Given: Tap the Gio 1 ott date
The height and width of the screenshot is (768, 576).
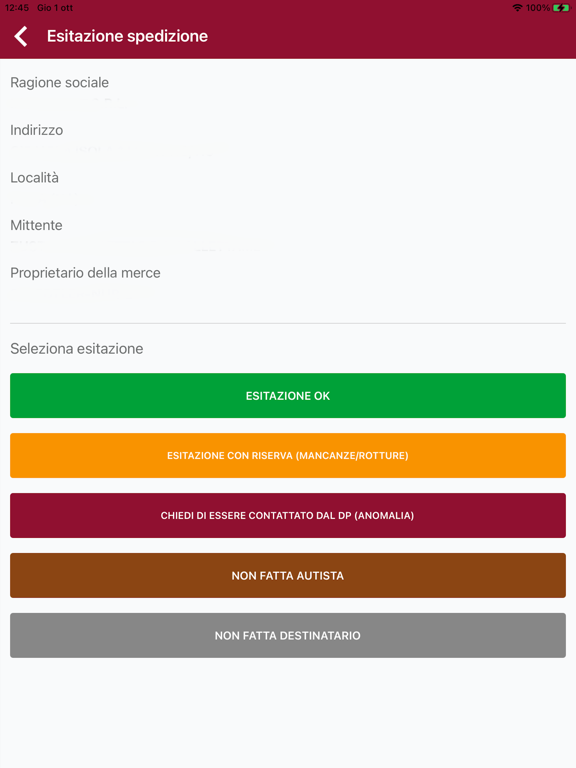Looking at the screenshot, I should [55, 8].
